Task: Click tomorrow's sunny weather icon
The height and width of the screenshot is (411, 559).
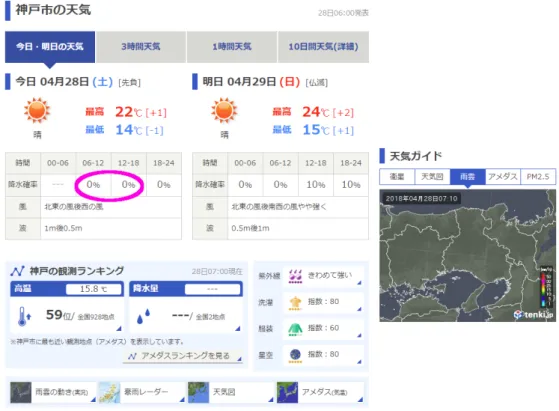Action: click(x=224, y=111)
